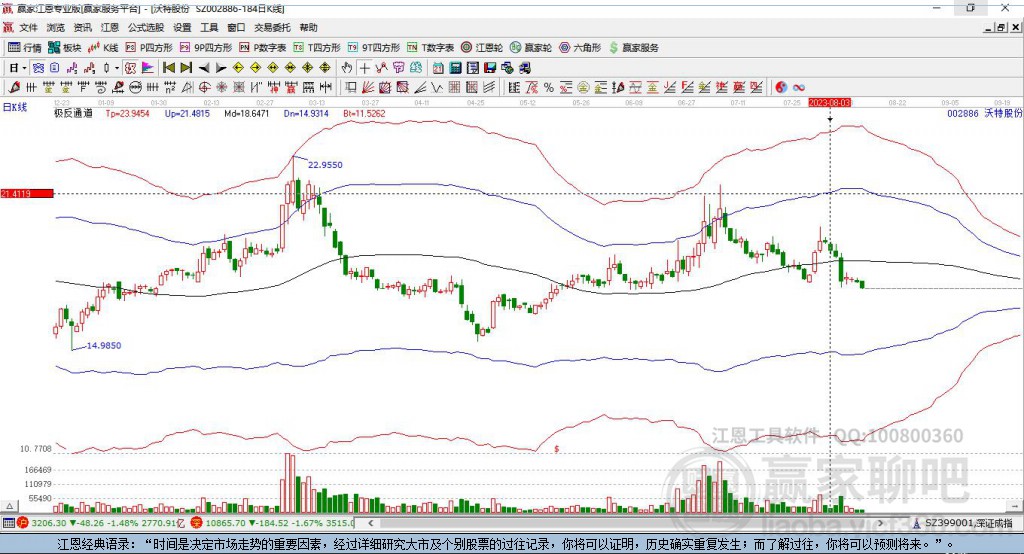The width and height of the screenshot is (1024, 554).
Task: Open the 江恩轮 Gann wheel
Action: click(482, 48)
